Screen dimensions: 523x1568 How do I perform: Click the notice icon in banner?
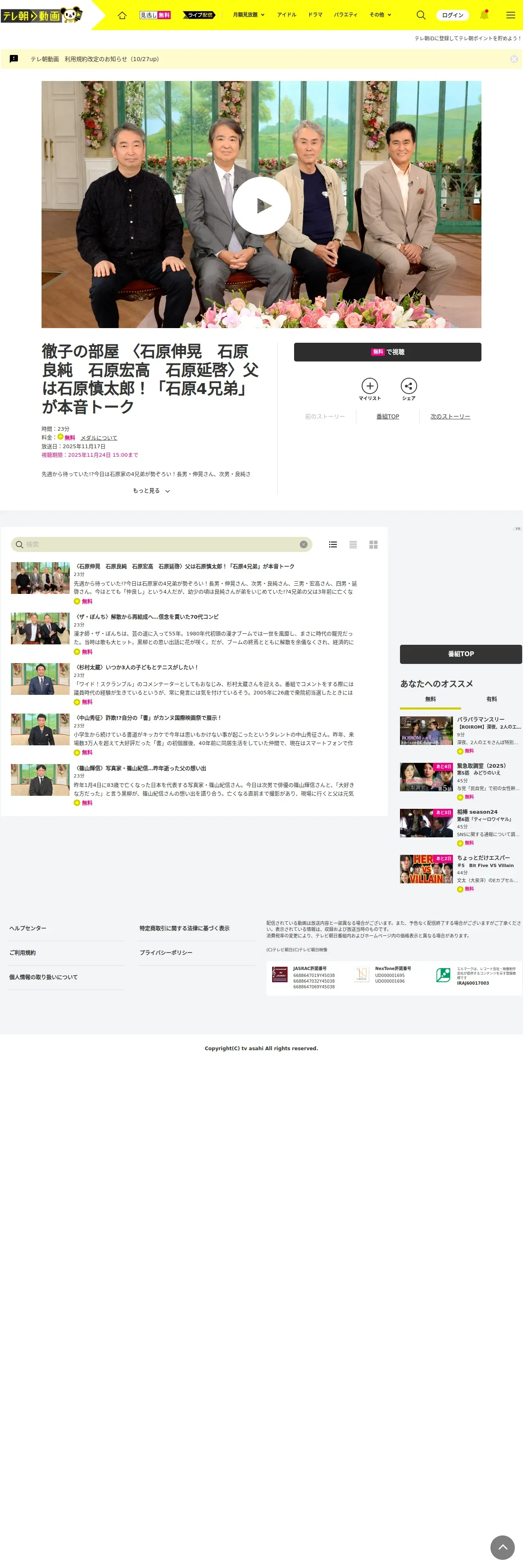tap(14, 59)
